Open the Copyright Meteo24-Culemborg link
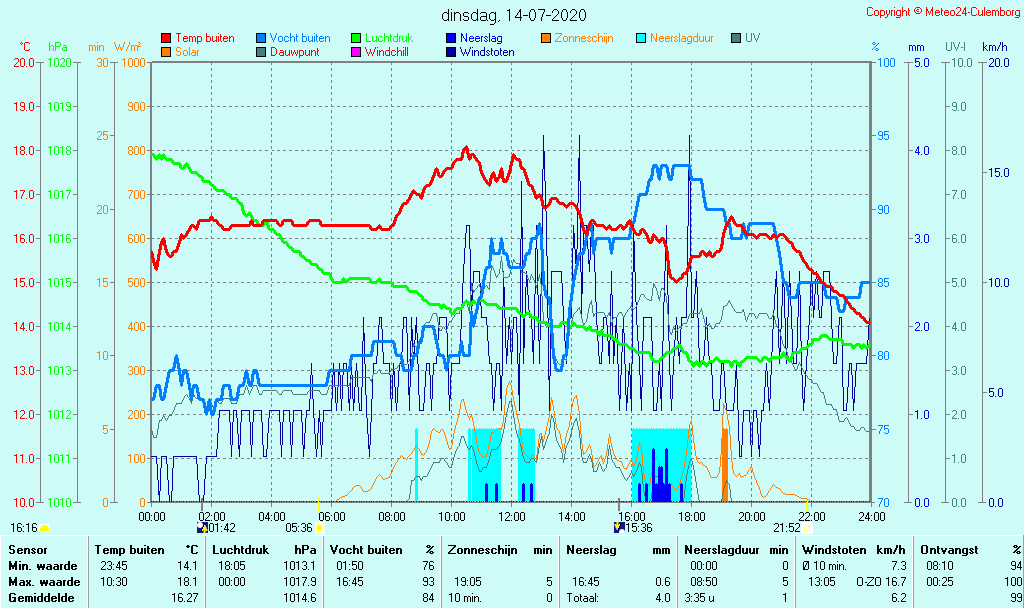Screen dimensions: 1026x608 [x=943, y=12]
